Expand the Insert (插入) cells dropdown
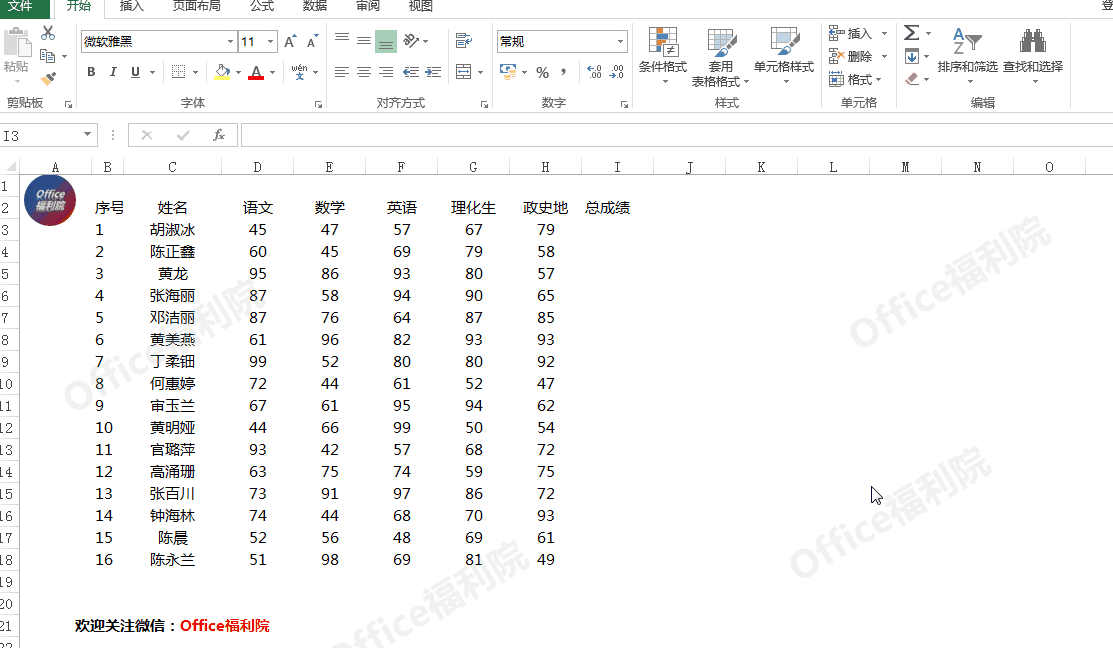Screen dimensions: 1113x648 pyautogui.click(x=884, y=33)
